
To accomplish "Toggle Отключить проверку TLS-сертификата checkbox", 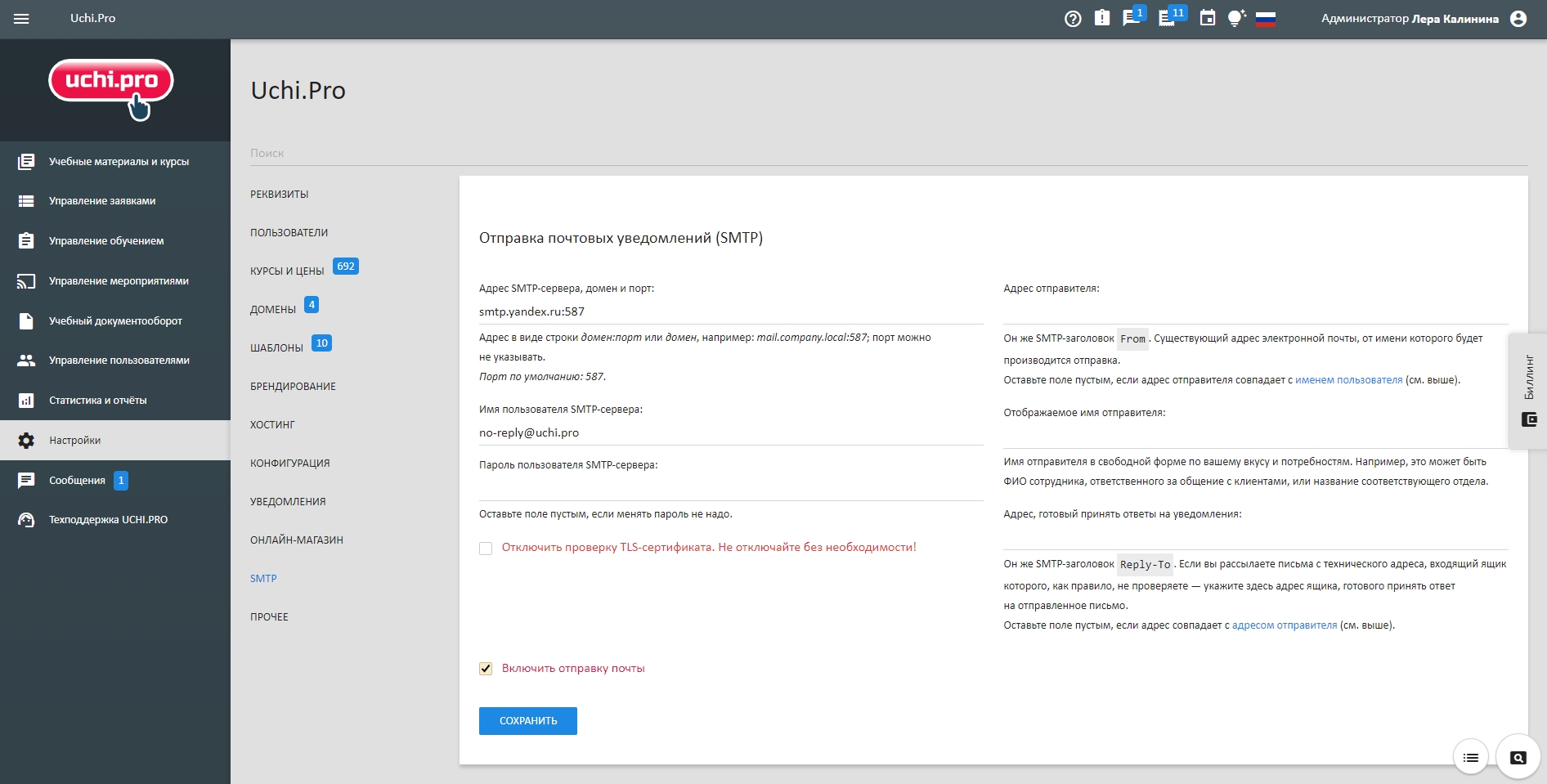I will click(486, 549).
